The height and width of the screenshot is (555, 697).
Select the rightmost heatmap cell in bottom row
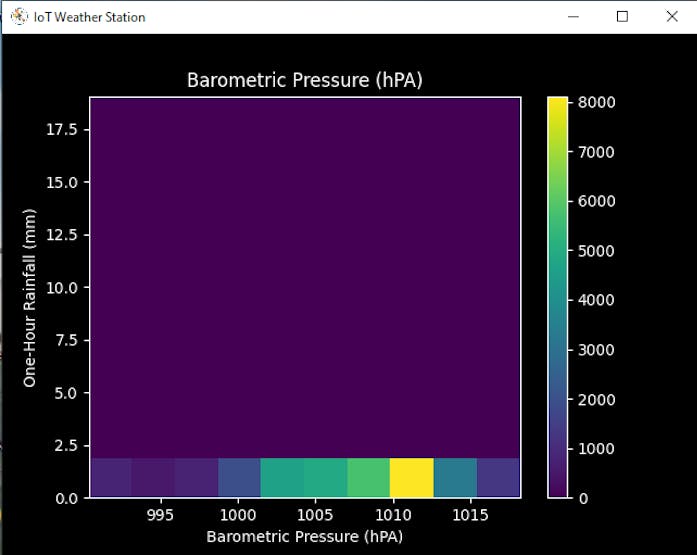(498, 478)
